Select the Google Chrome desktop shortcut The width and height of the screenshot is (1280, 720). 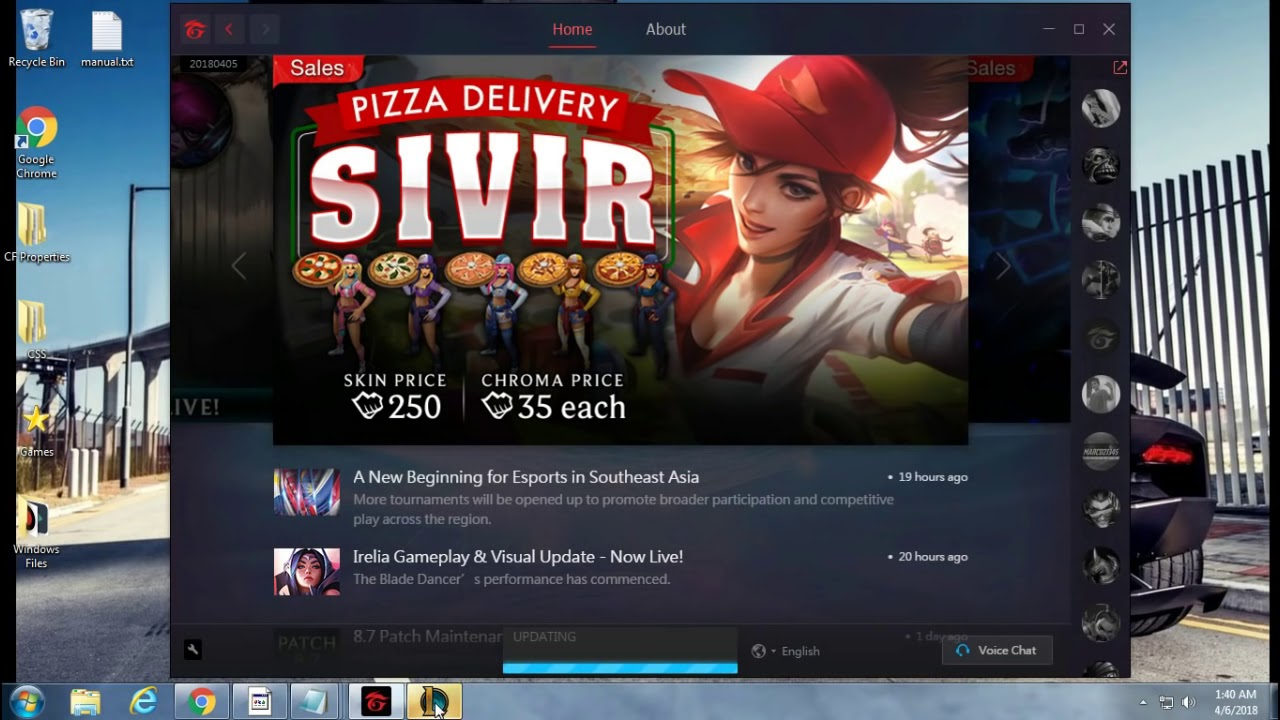pos(37,143)
